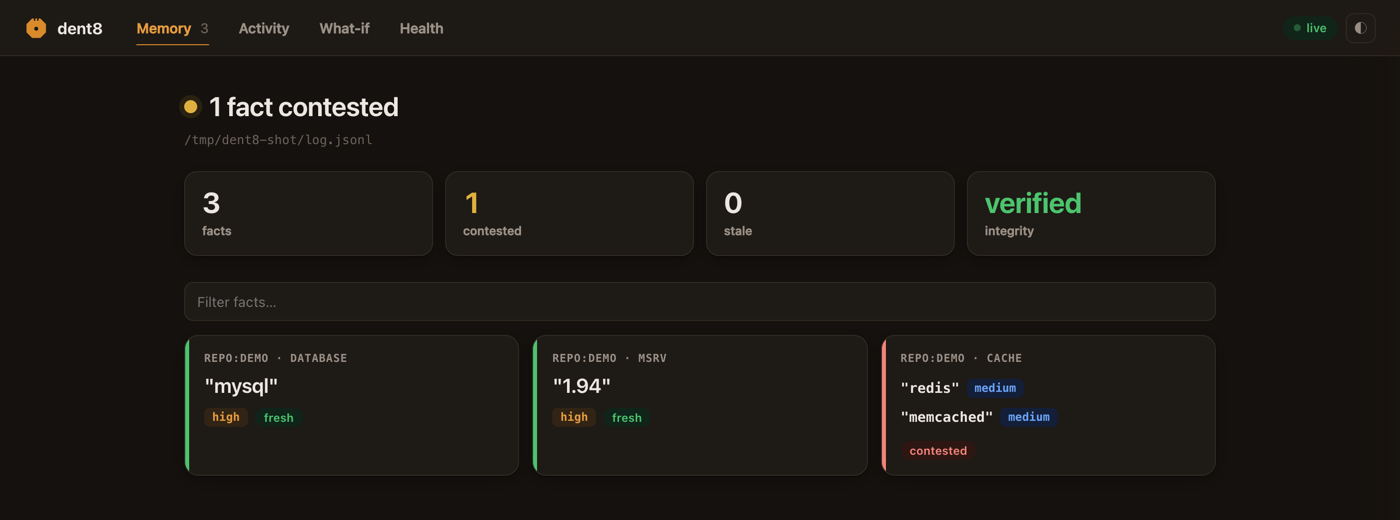The width and height of the screenshot is (1400, 520).
Task: Click the dent8 hexagon logo icon
Action: tap(36, 28)
